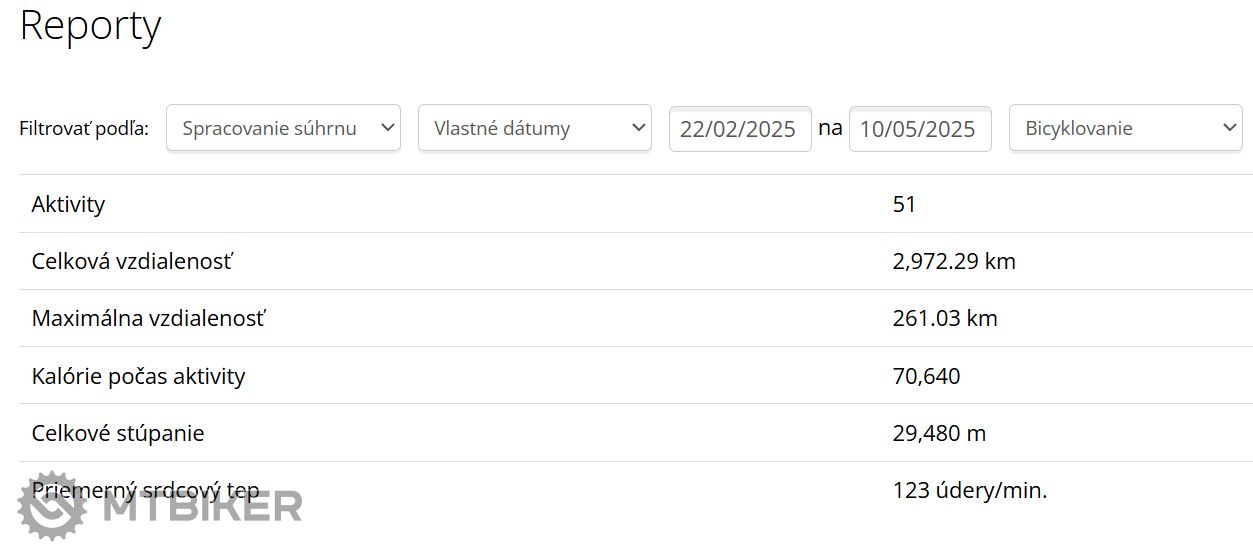Click the Maximálna vzdialenosť row label
Image resolution: width=1253 pixels, height=555 pixels.
pyautogui.click(x=149, y=319)
